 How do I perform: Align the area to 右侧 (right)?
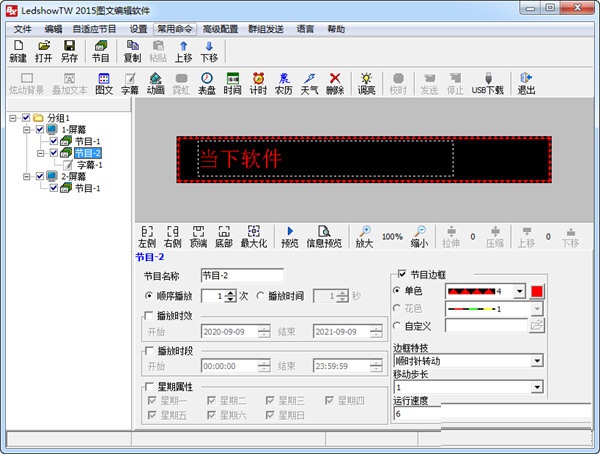(173, 237)
